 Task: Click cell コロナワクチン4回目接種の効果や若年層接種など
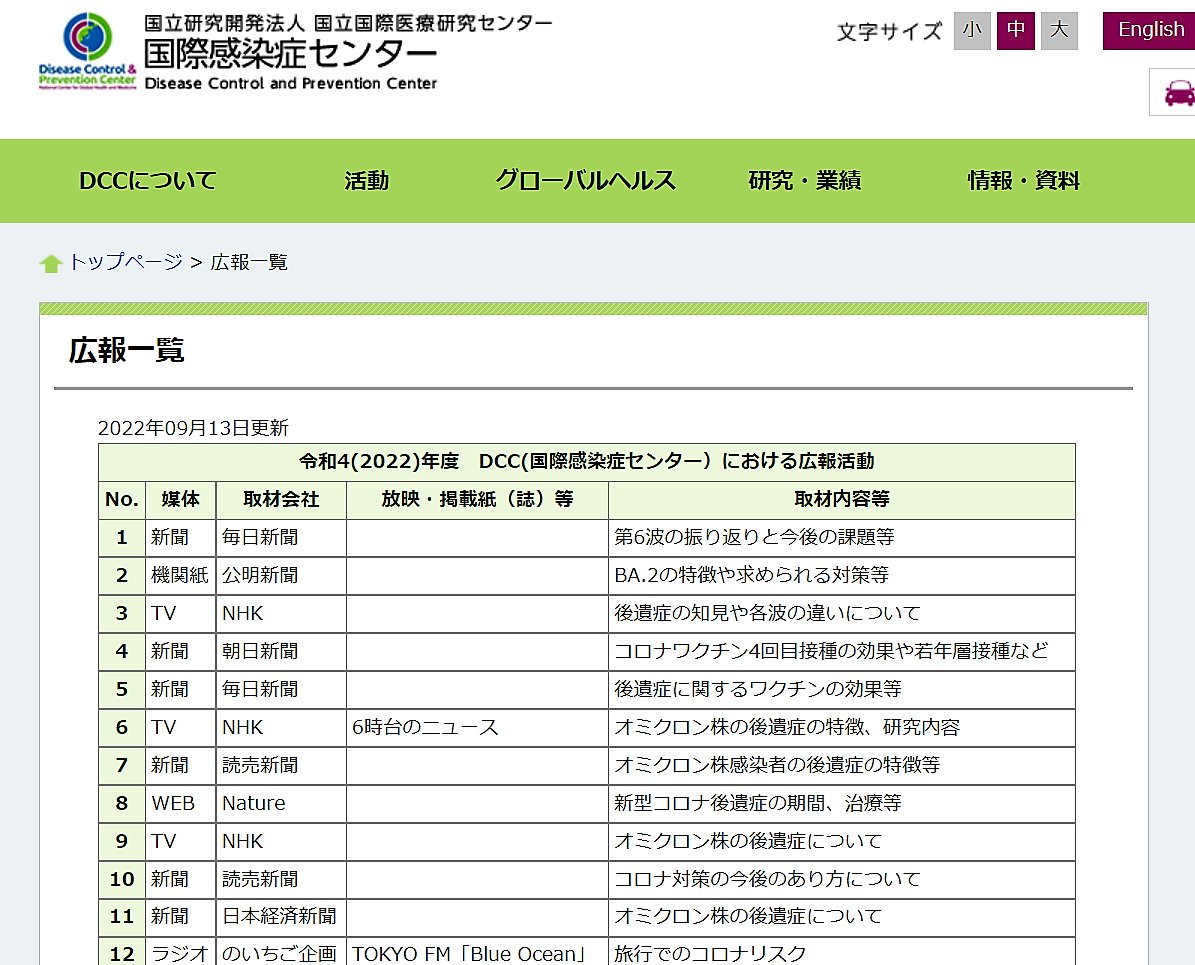click(842, 652)
